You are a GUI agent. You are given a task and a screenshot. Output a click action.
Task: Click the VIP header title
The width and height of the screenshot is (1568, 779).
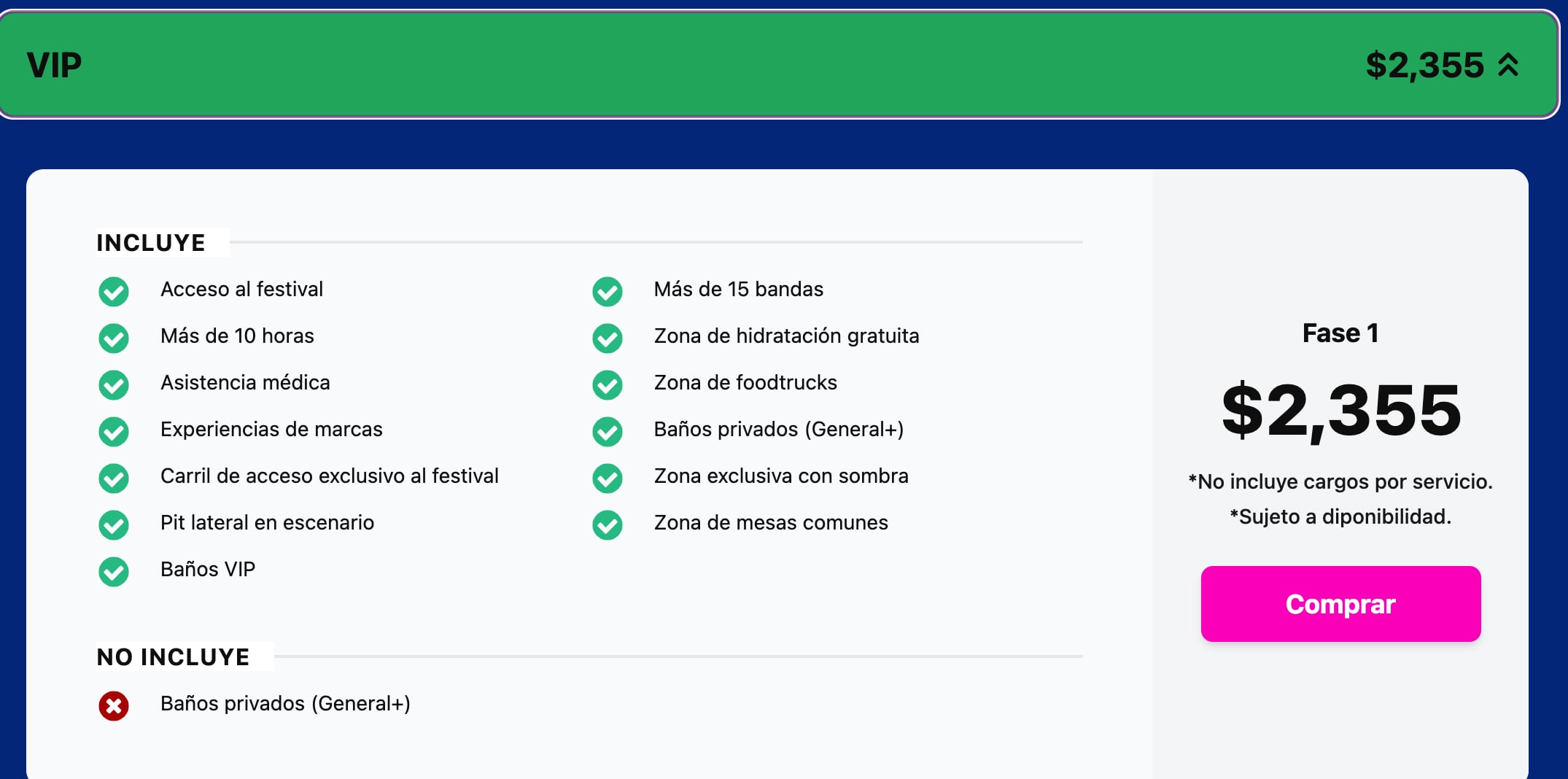click(x=54, y=65)
